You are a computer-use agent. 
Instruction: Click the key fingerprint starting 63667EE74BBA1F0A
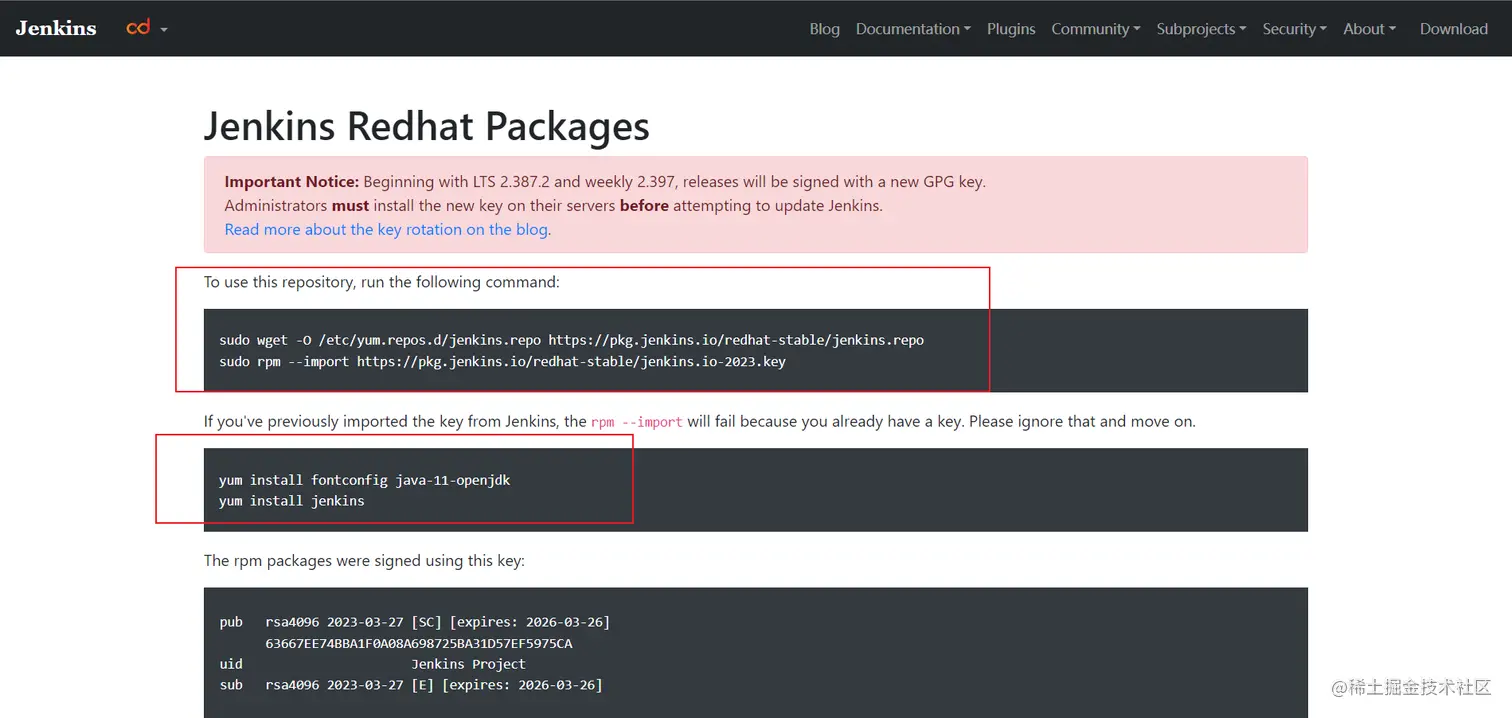pos(419,643)
